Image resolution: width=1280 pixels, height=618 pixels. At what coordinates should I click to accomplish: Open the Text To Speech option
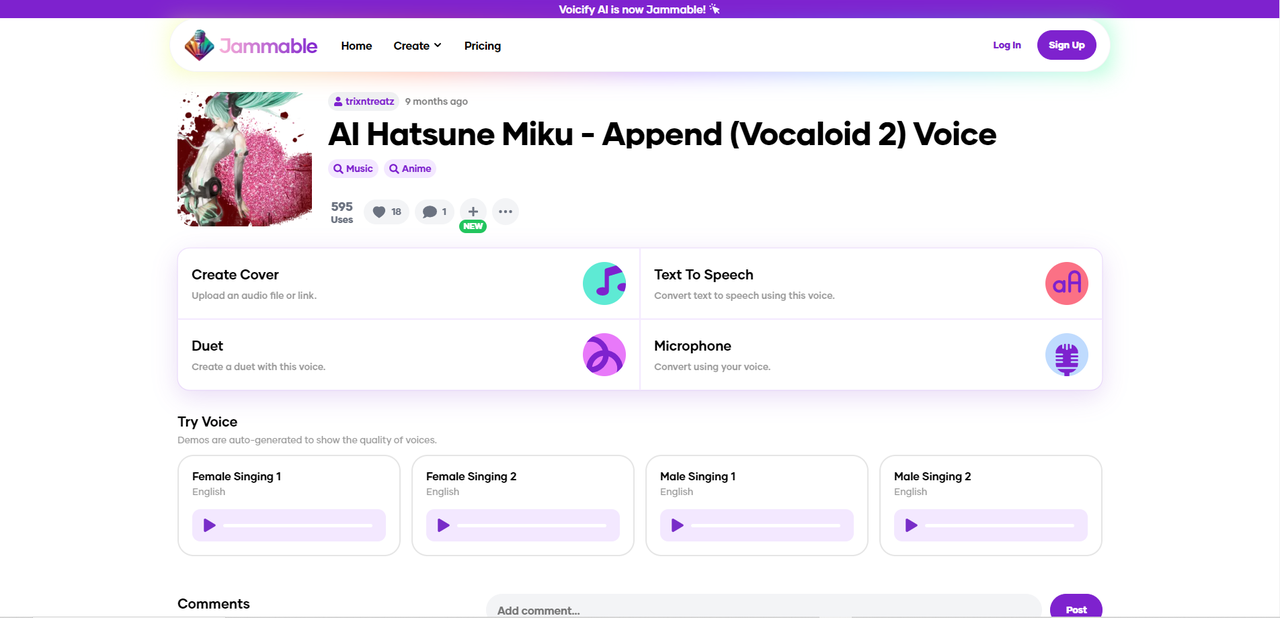[871, 284]
